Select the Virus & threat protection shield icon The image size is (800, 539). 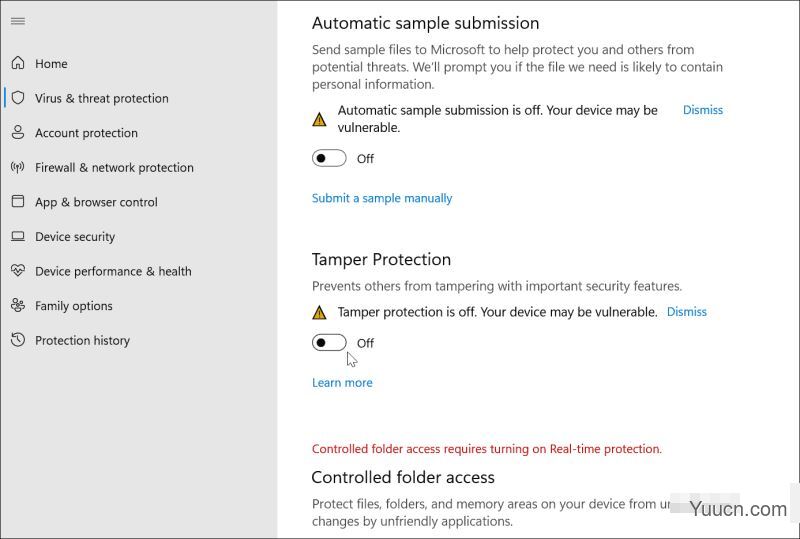pos(18,97)
